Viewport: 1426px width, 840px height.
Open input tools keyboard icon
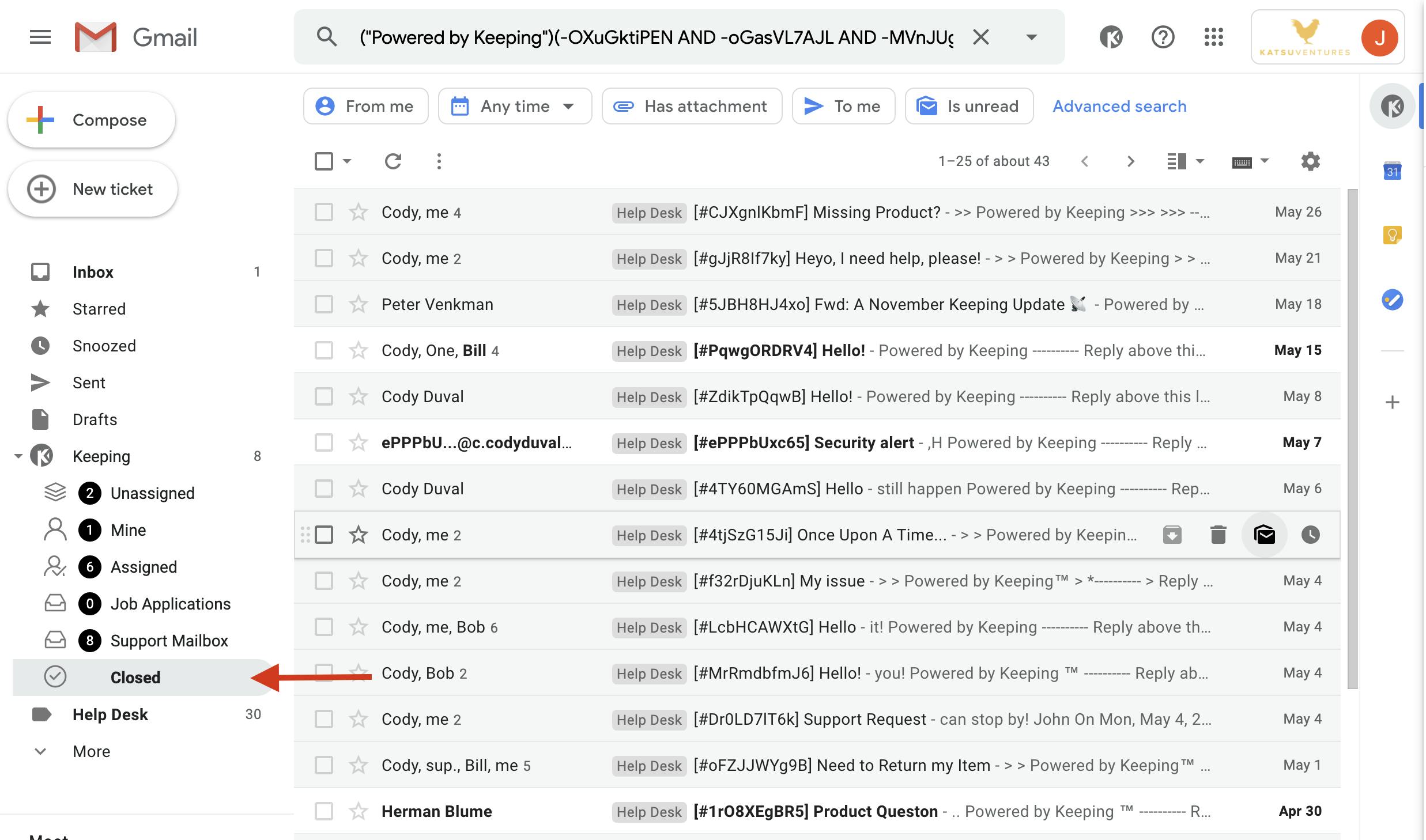[x=1242, y=162]
